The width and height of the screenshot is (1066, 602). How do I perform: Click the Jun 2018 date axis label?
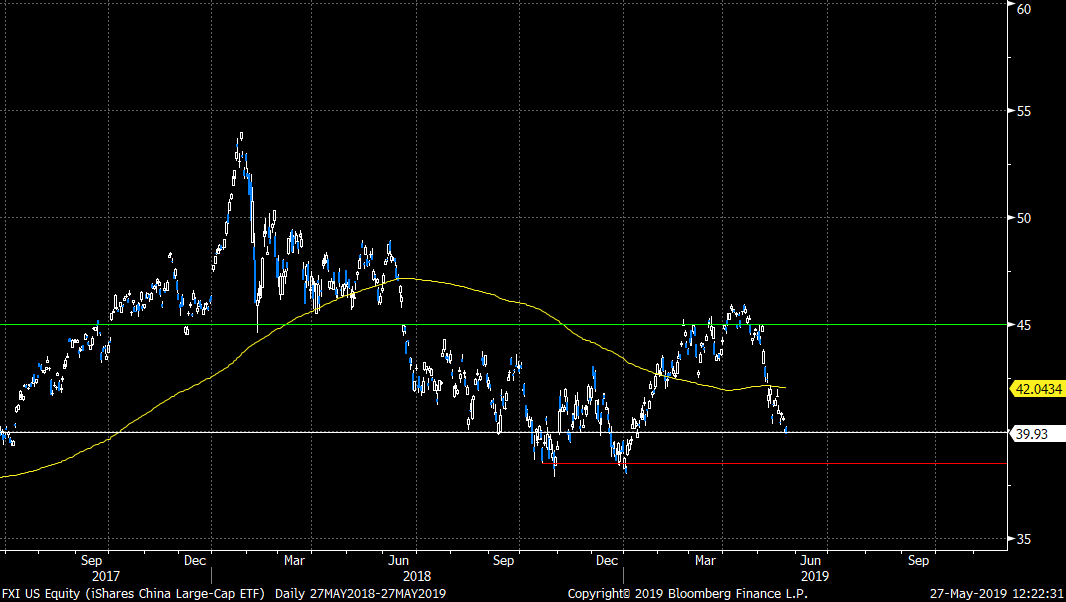(398, 561)
